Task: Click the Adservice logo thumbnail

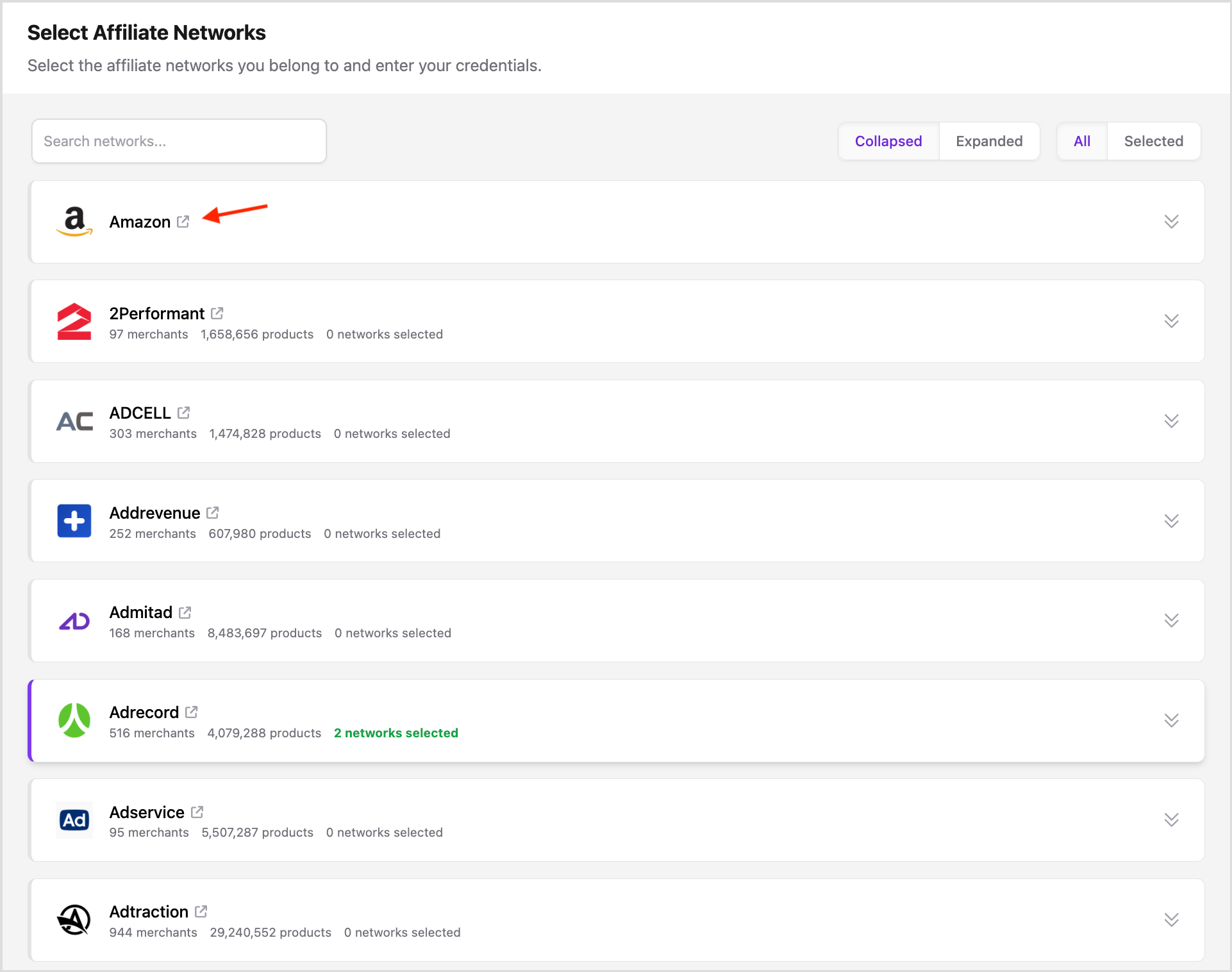Action: pos(74,820)
